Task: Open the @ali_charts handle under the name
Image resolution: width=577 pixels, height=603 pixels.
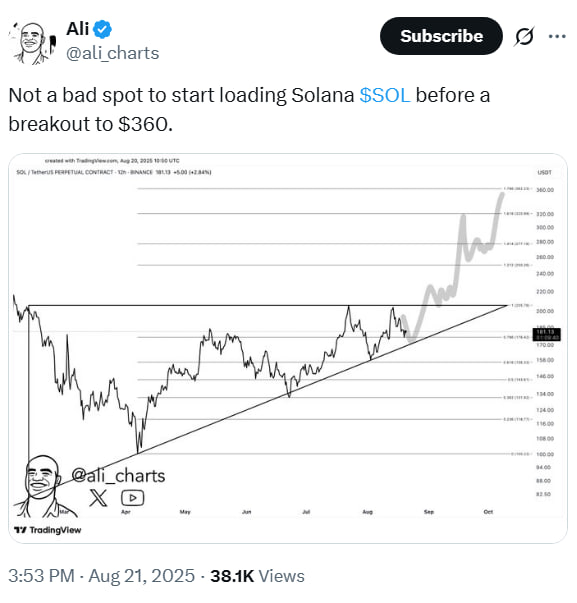Action: coord(113,53)
